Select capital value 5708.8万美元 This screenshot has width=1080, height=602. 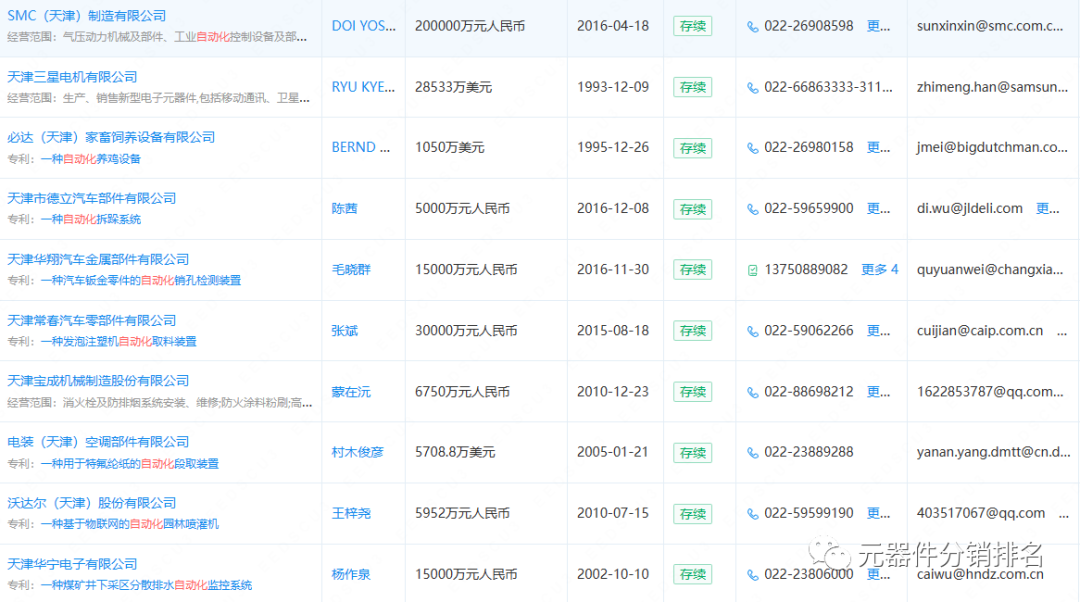[455, 453]
